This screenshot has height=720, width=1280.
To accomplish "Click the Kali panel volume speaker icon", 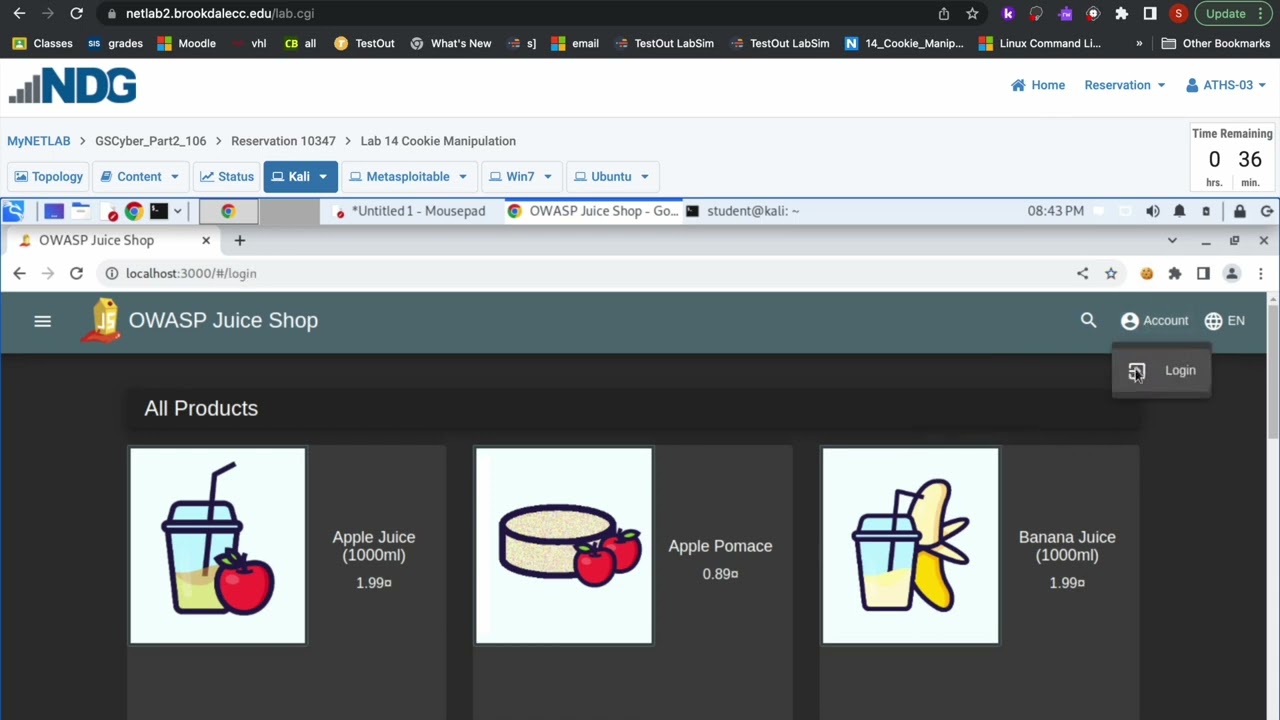I will 1152,211.
